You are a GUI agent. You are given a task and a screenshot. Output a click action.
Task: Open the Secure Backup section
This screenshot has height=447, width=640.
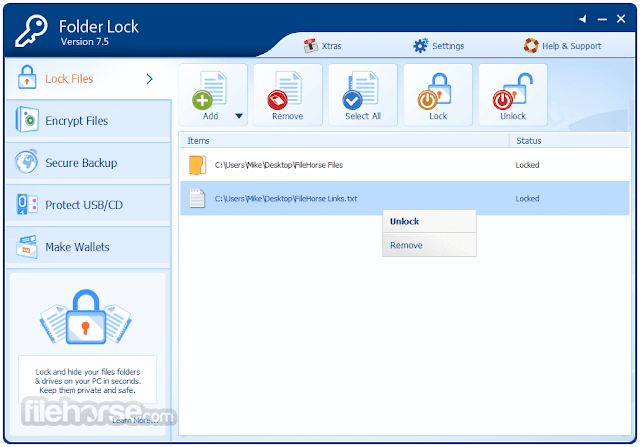pos(88,163)
